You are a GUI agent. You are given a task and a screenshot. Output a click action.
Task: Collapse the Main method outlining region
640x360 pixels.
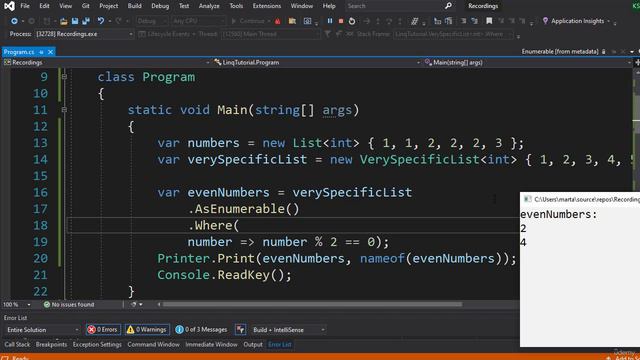click(x=64, y=110)
